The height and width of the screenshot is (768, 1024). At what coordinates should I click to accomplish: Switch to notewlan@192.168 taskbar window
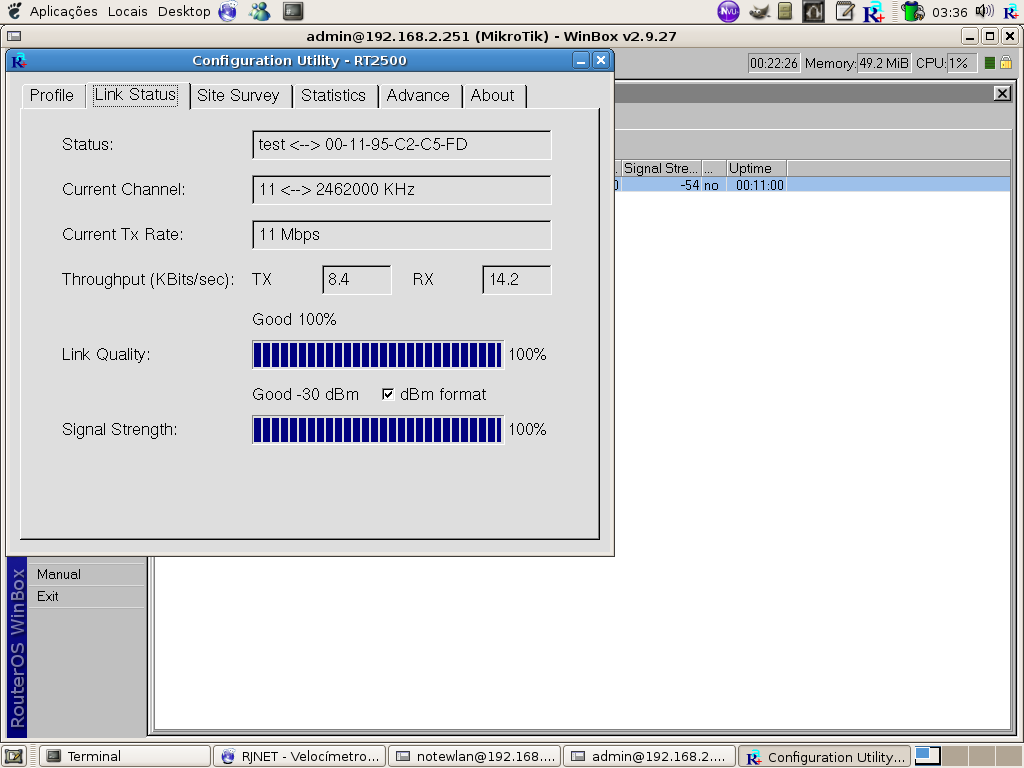[x=475, y=756]
